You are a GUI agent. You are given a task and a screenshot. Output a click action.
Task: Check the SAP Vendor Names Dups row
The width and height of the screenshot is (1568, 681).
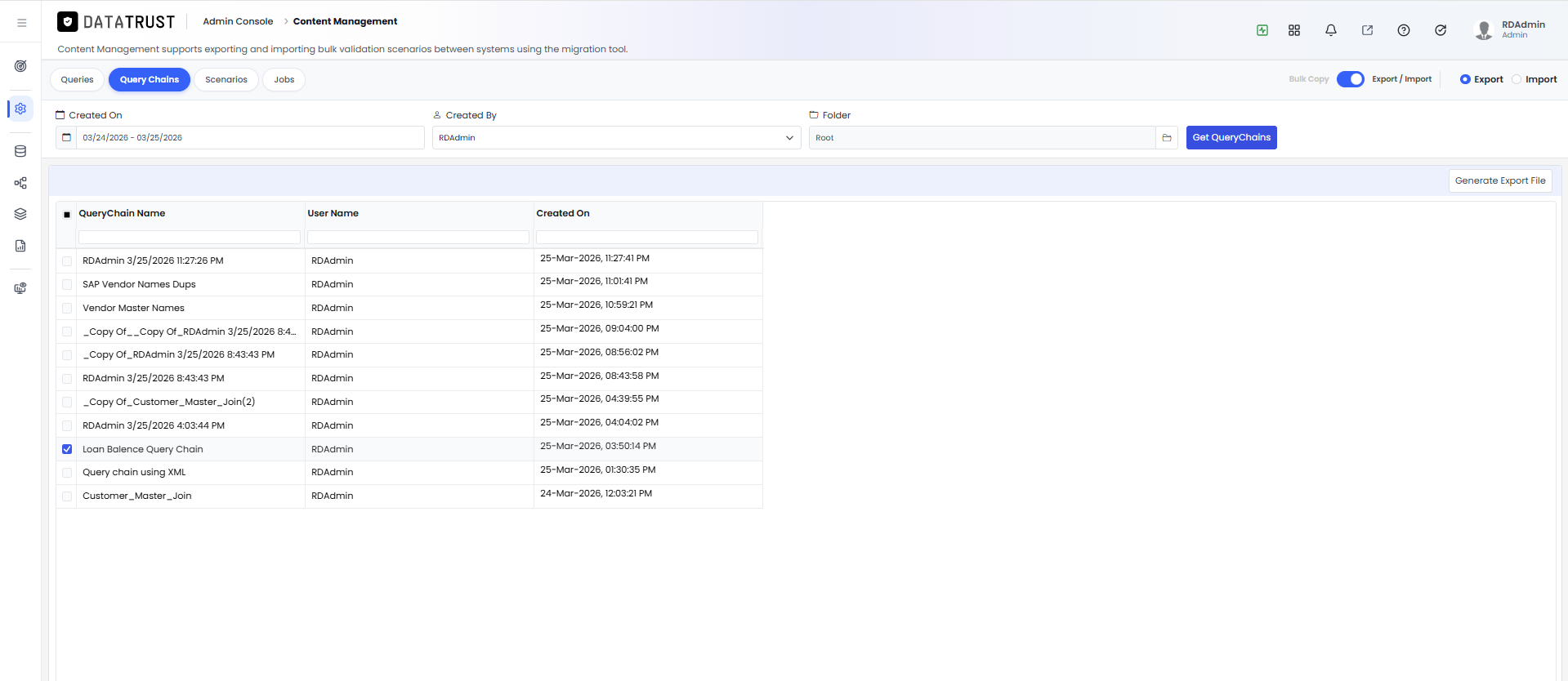(x=67, y=285)
